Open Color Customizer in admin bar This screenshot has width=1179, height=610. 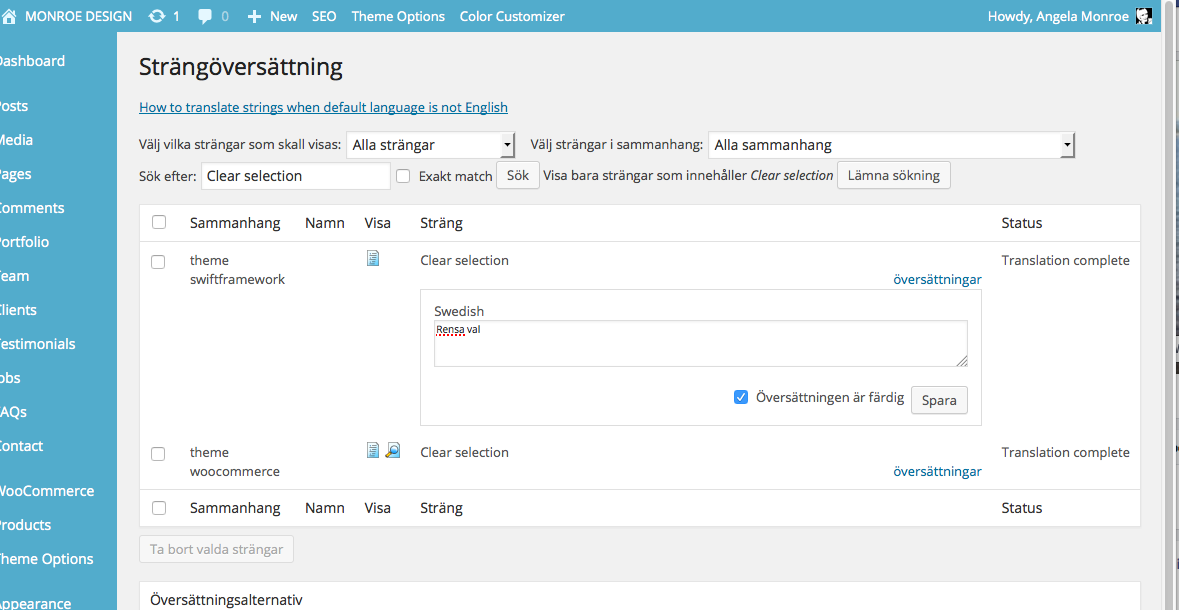coord(512,16)
